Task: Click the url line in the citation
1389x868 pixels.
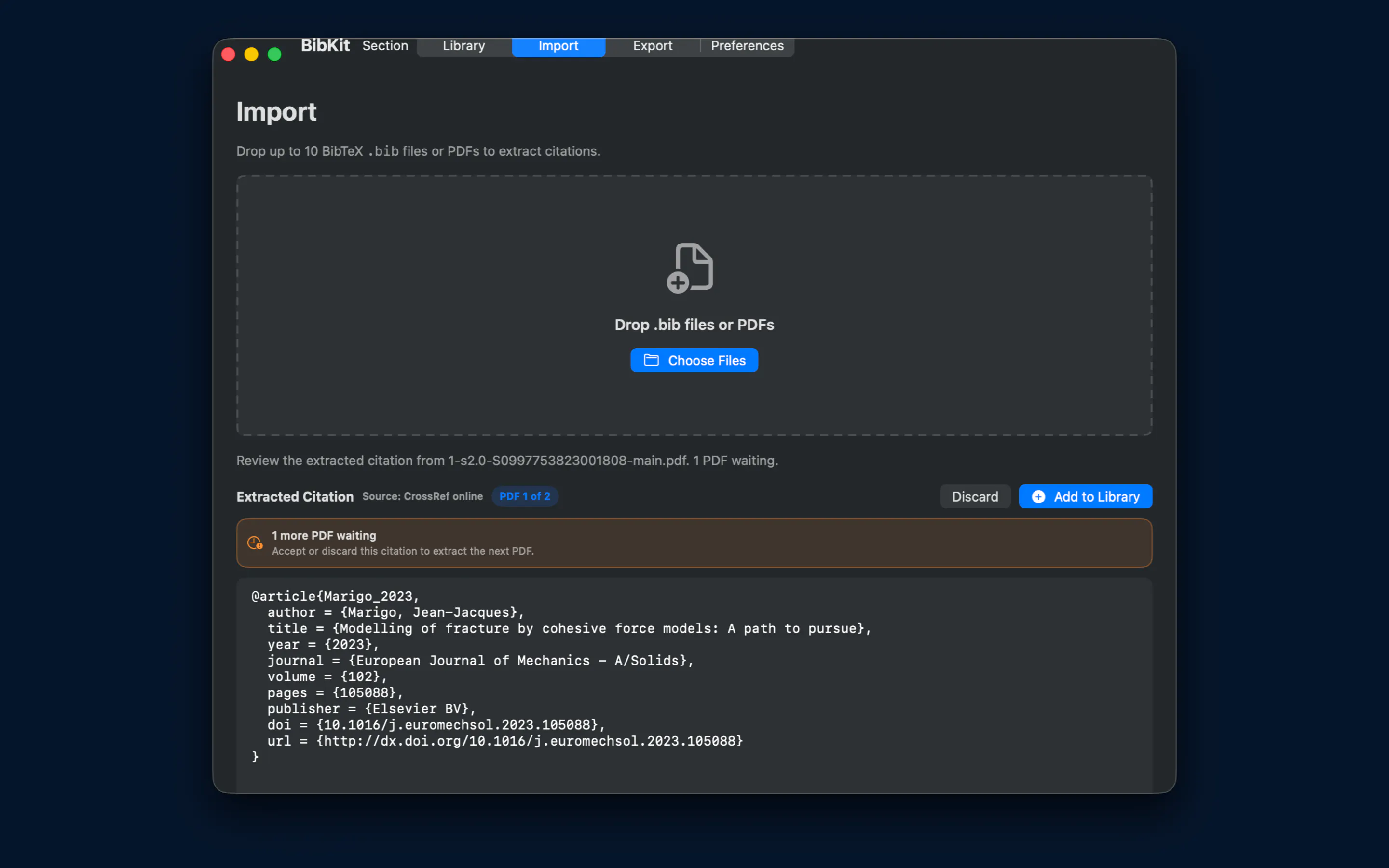Action: tap(505, 741)
